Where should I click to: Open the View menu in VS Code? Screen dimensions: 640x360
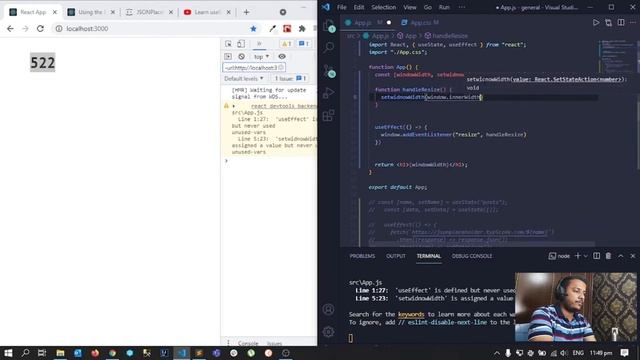click(410, 7)
